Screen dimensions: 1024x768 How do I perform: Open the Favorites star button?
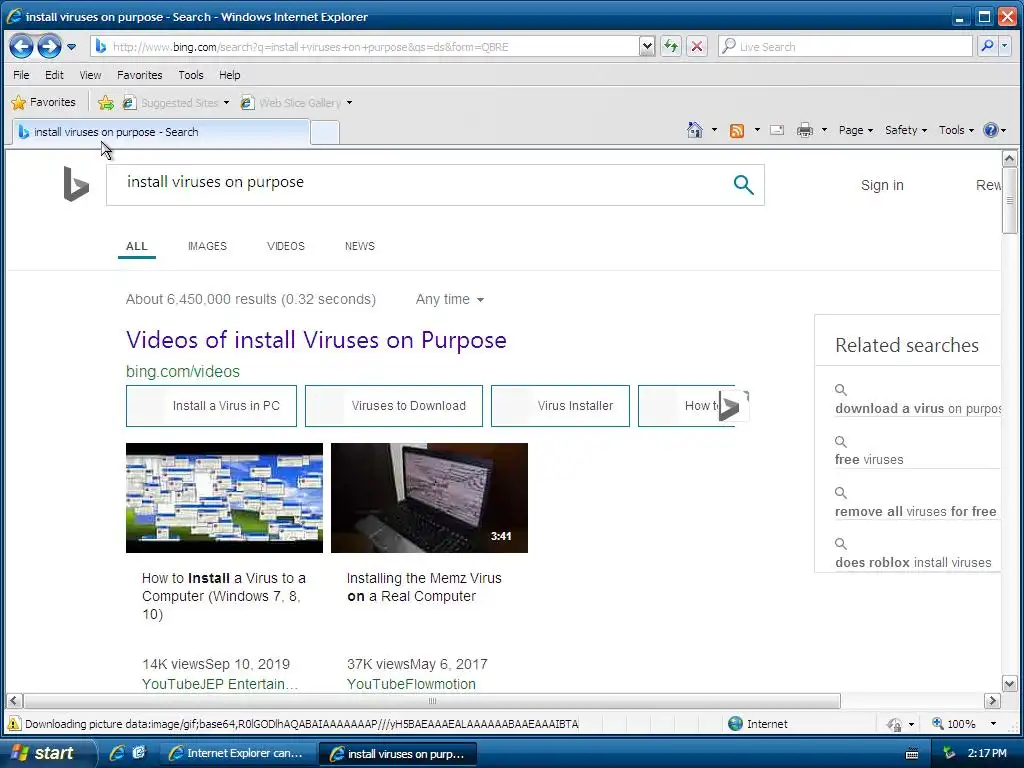pyautogui.click(x=44, y=103)
